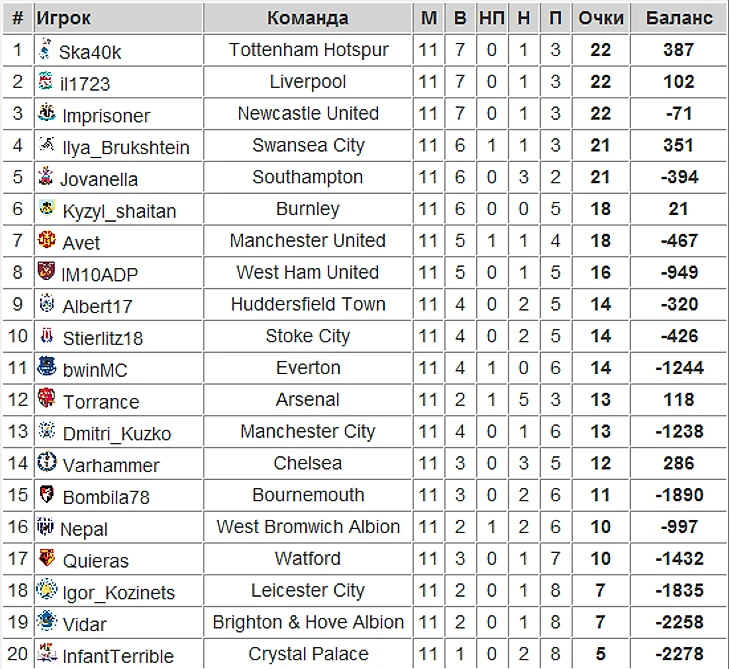Click the Huddersfield Town team name
The width and height of the screenshot is (730, 669).
click(308, 304)
